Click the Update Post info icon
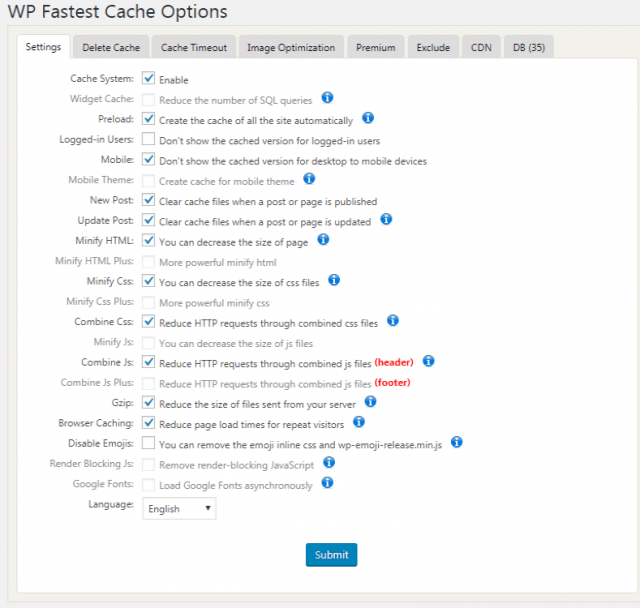Viewport: 640px width, 608px height. click(x=386, y=219)
